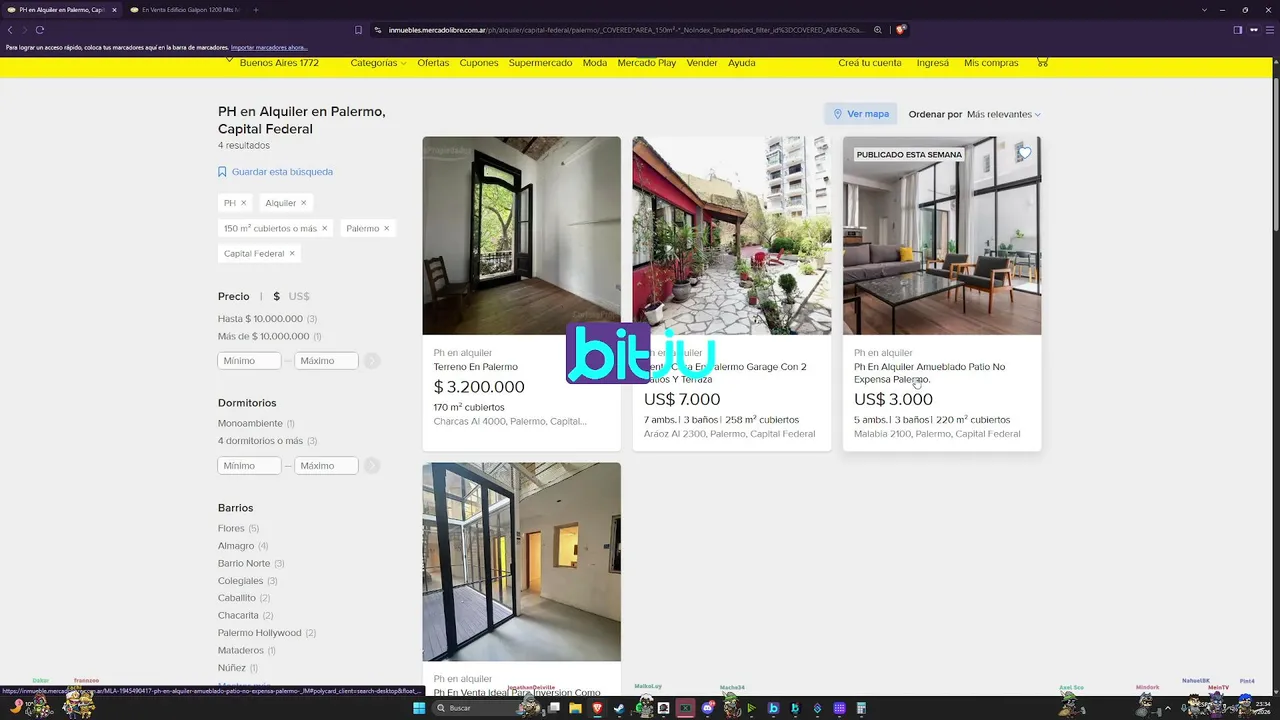Open the US$ 7.000 patio listing photo

point(732,235)
